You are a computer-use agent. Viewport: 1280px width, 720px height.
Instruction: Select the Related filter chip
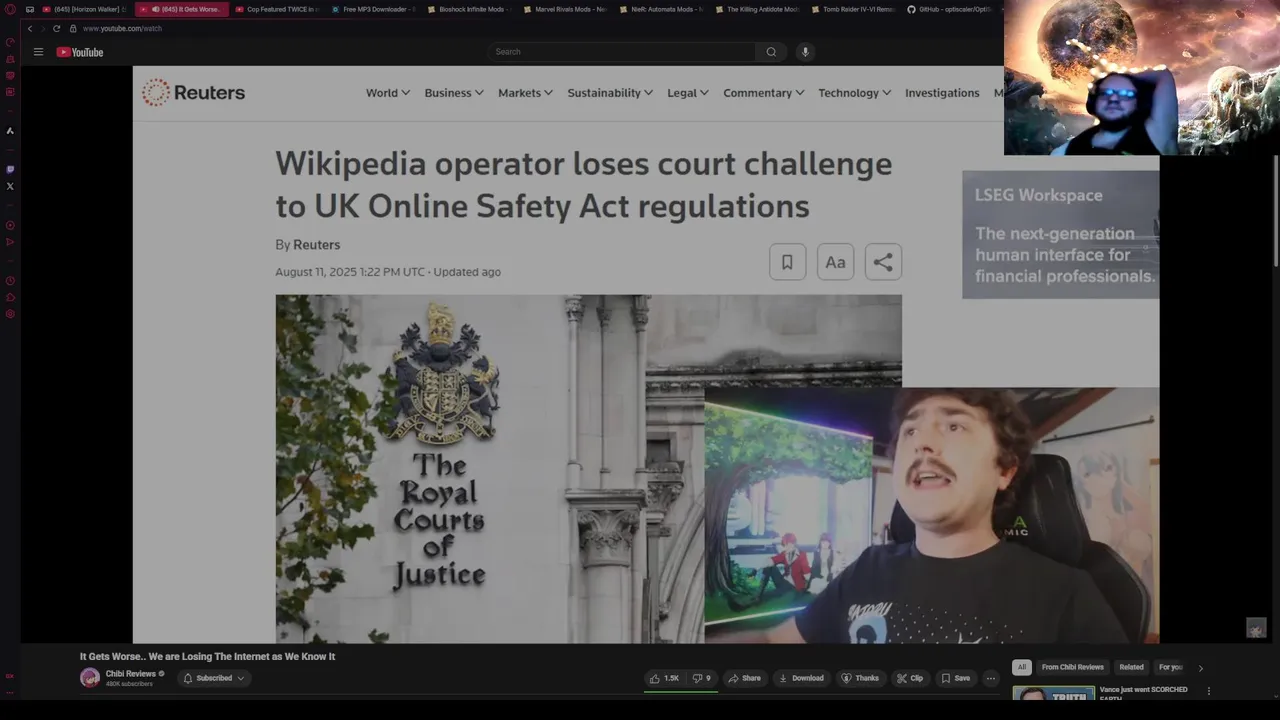coord(1131,667)
